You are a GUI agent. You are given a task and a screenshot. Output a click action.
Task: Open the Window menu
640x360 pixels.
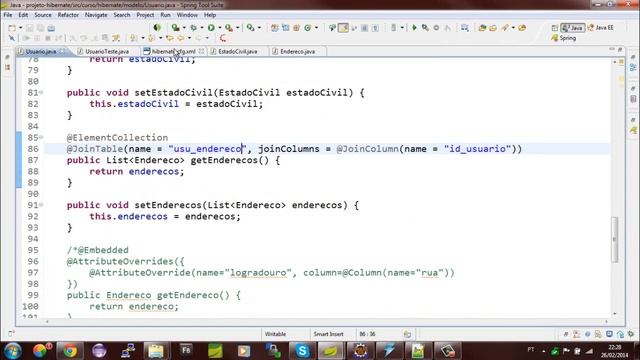(187, 15)
